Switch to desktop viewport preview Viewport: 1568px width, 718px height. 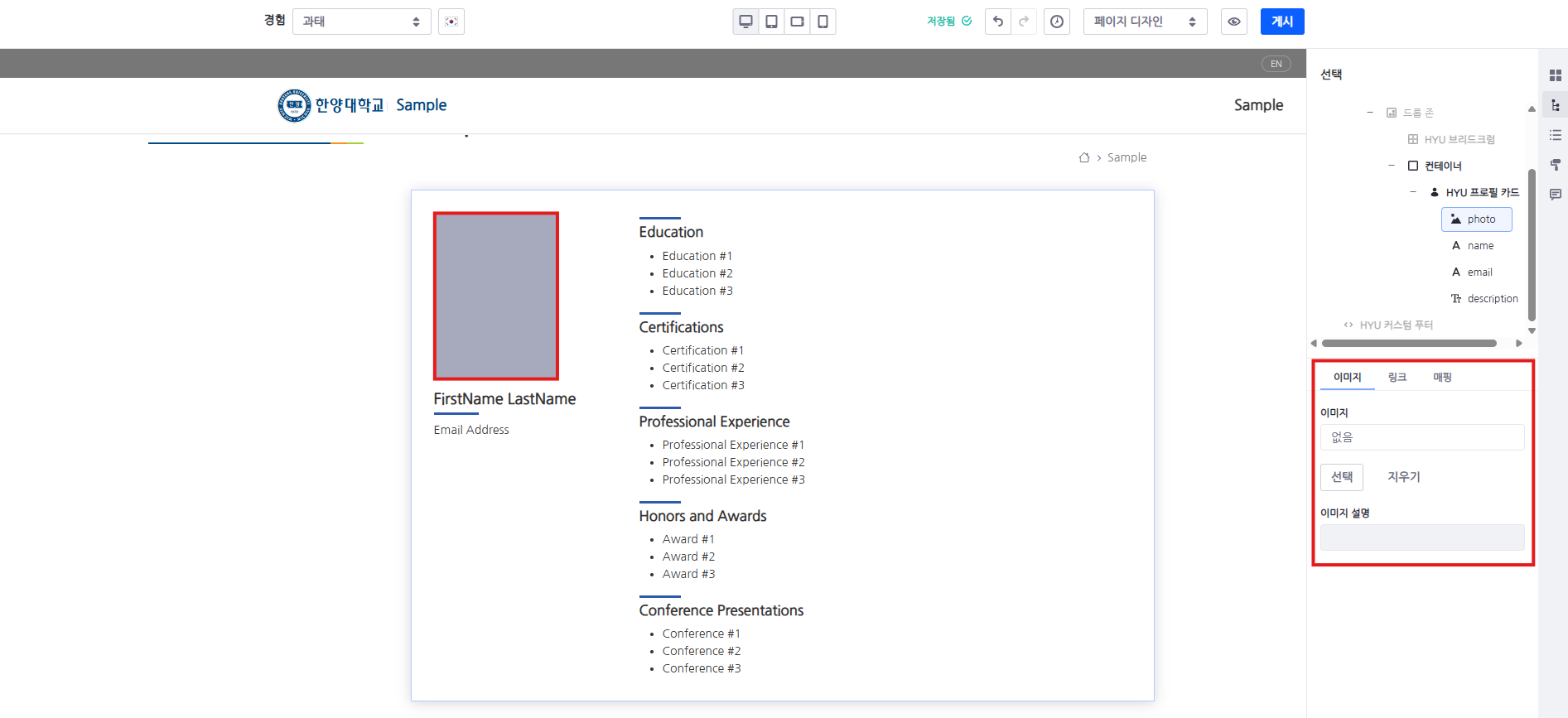coord(745,22)
